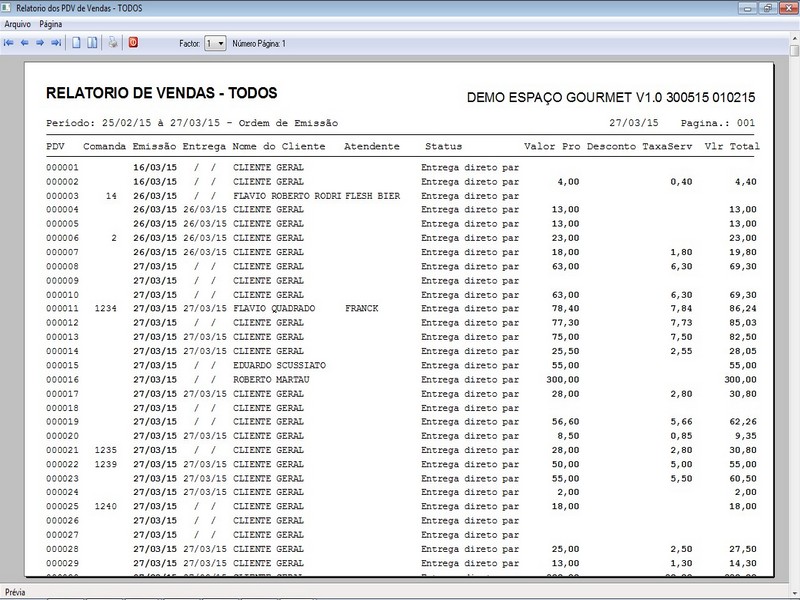Switch to single page view
Image resolution: width=800 pixels, height=600 pixels.
76,44
